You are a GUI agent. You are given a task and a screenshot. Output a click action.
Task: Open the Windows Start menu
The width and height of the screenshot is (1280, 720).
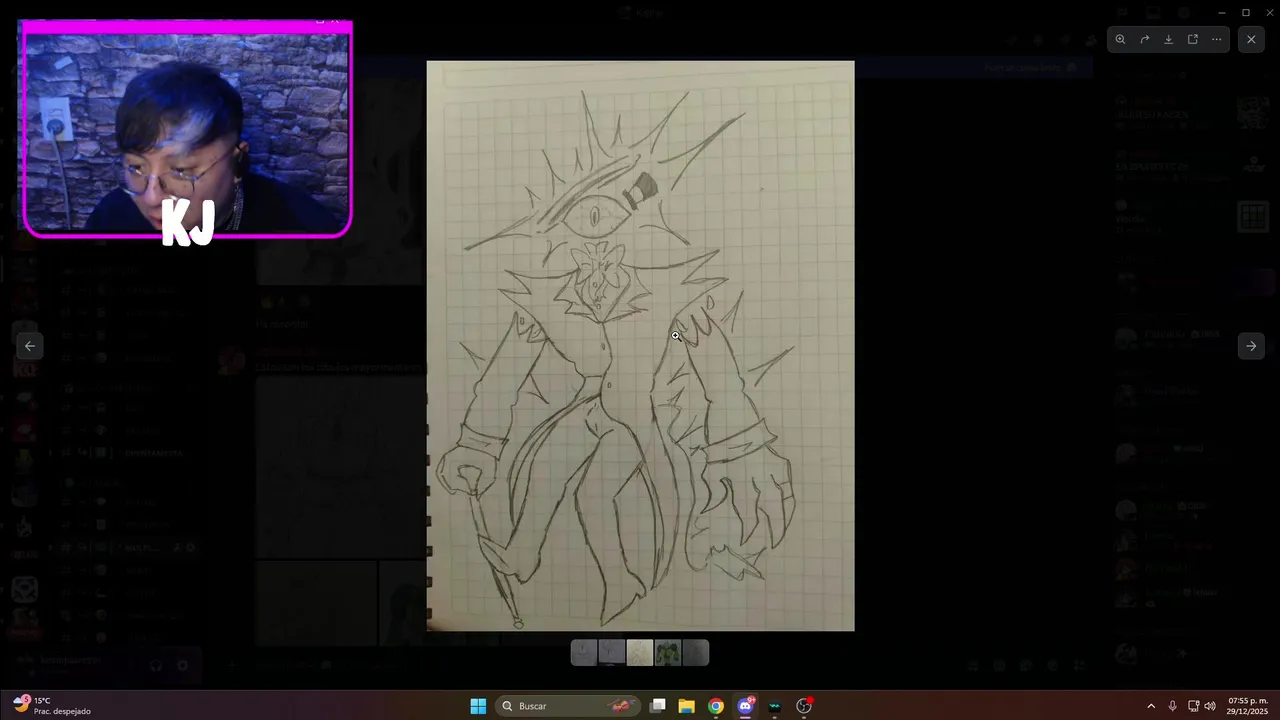click(478, 706)
